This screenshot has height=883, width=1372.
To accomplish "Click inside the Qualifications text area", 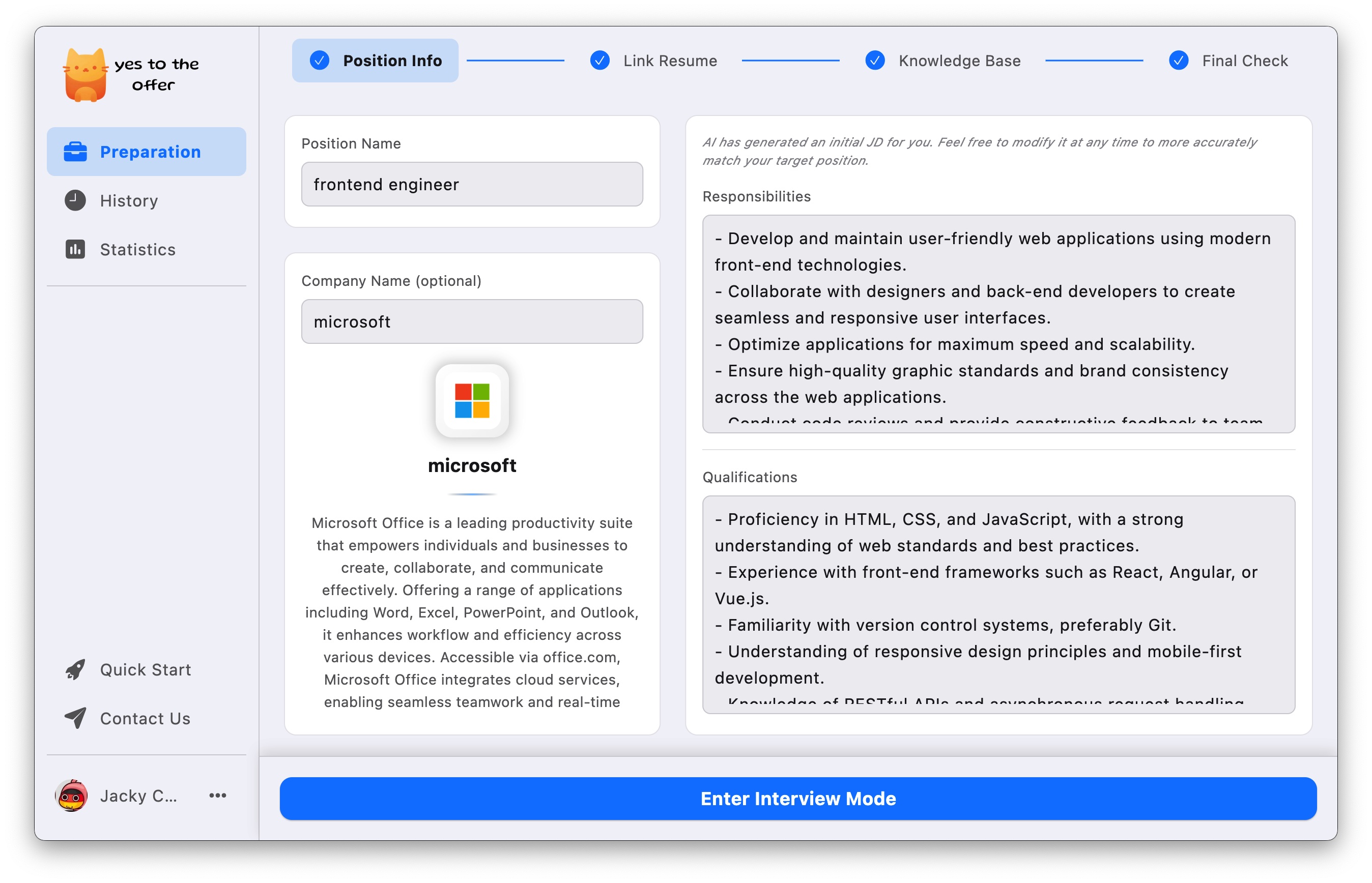I will pos(998,604).
